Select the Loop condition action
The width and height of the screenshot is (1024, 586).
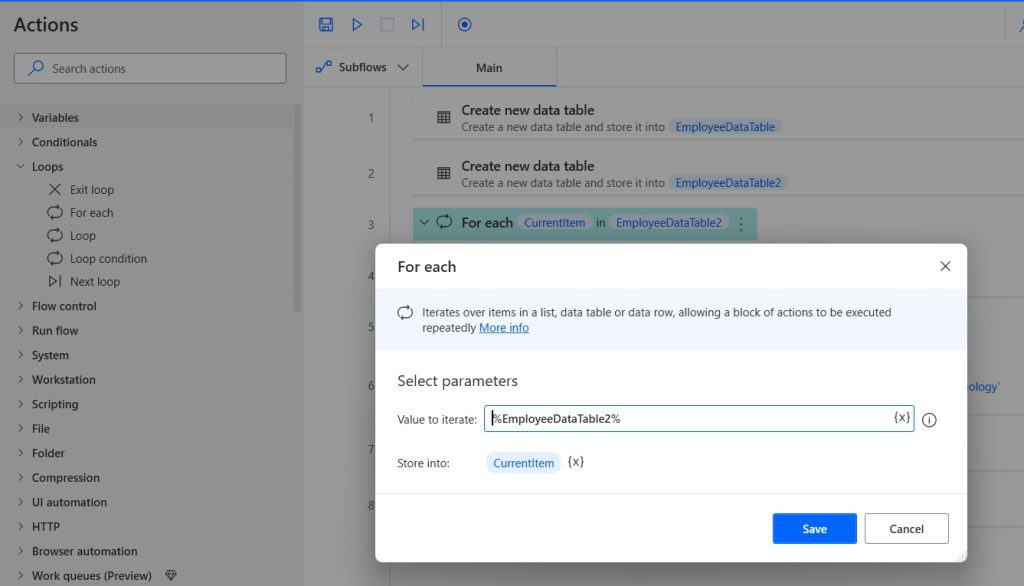click(x=108, y=259)
